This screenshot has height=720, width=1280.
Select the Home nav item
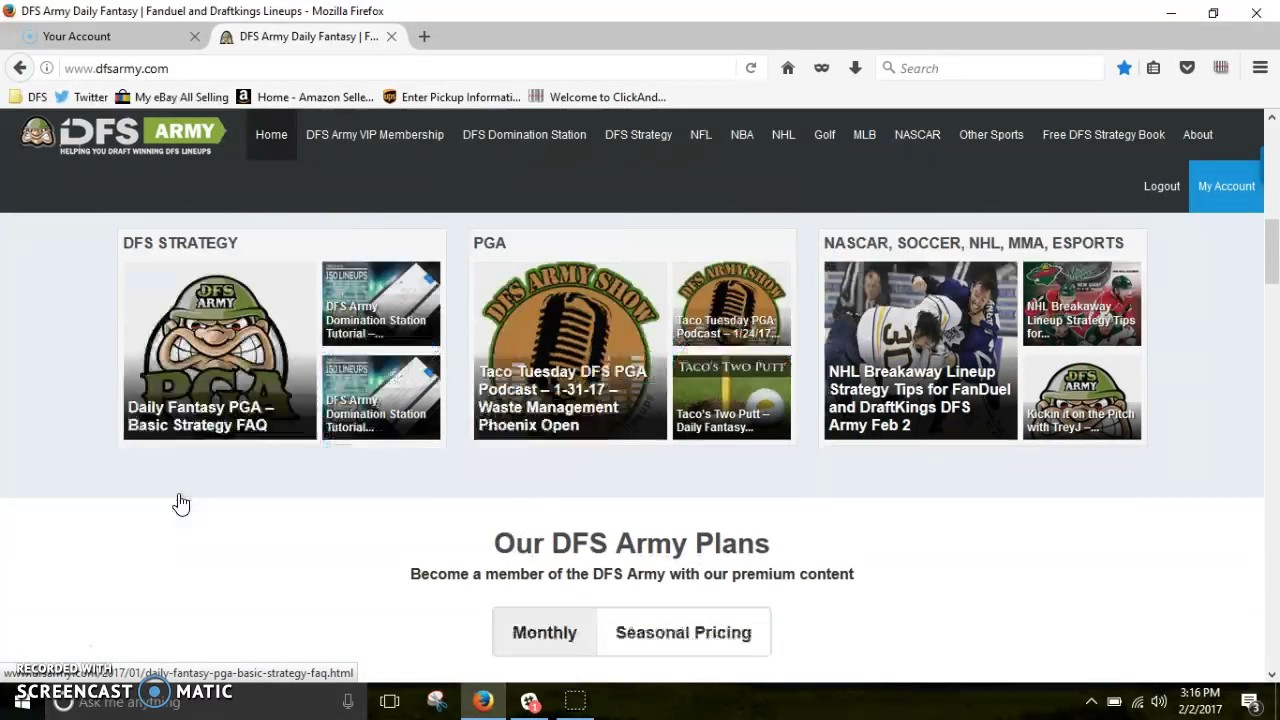tap(271, 135)
